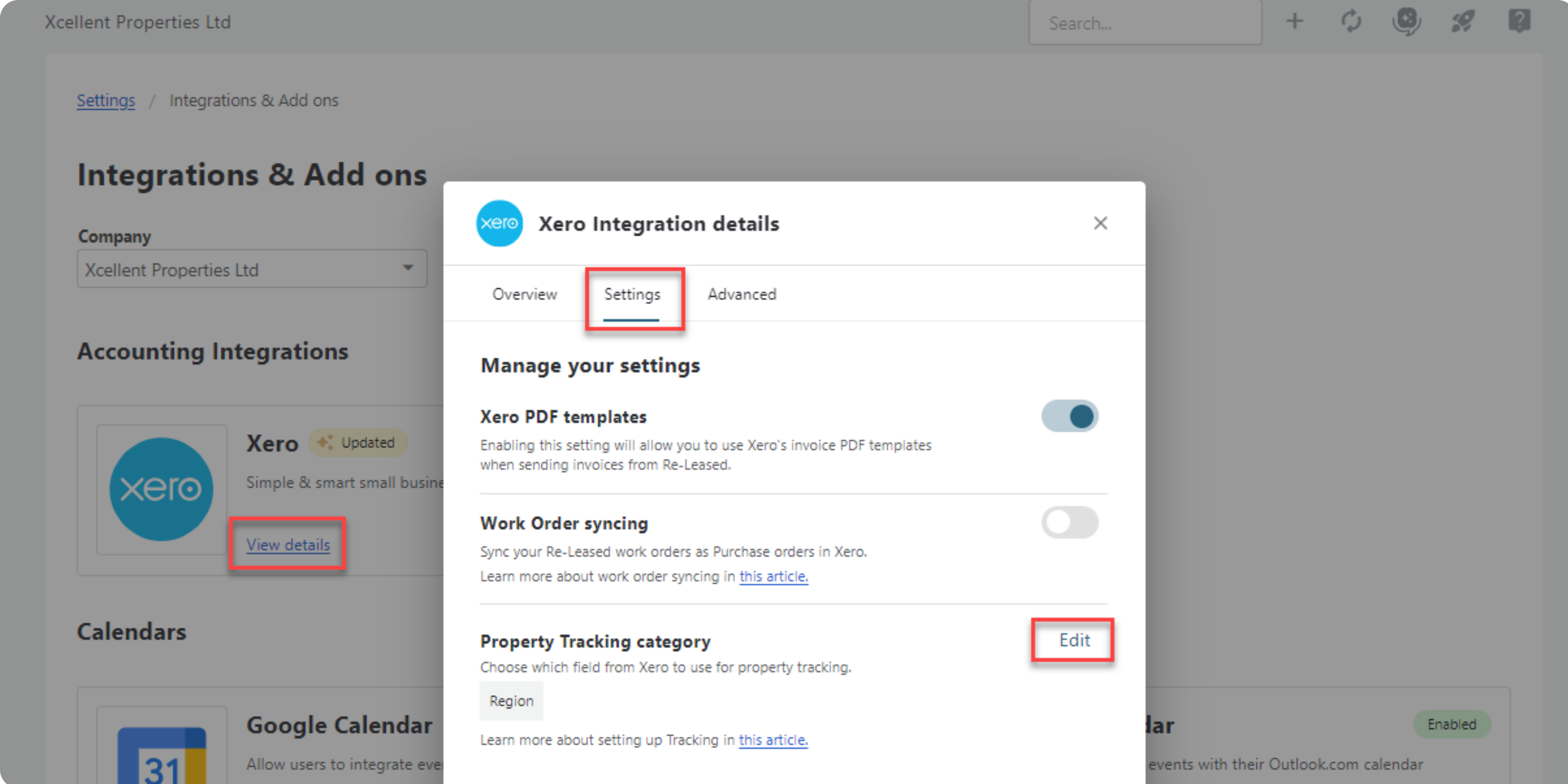The width and height of the screenshot is (1568, 784).
Task: Enable the Work Order syncing toggle
Action: click(1069, 522)
